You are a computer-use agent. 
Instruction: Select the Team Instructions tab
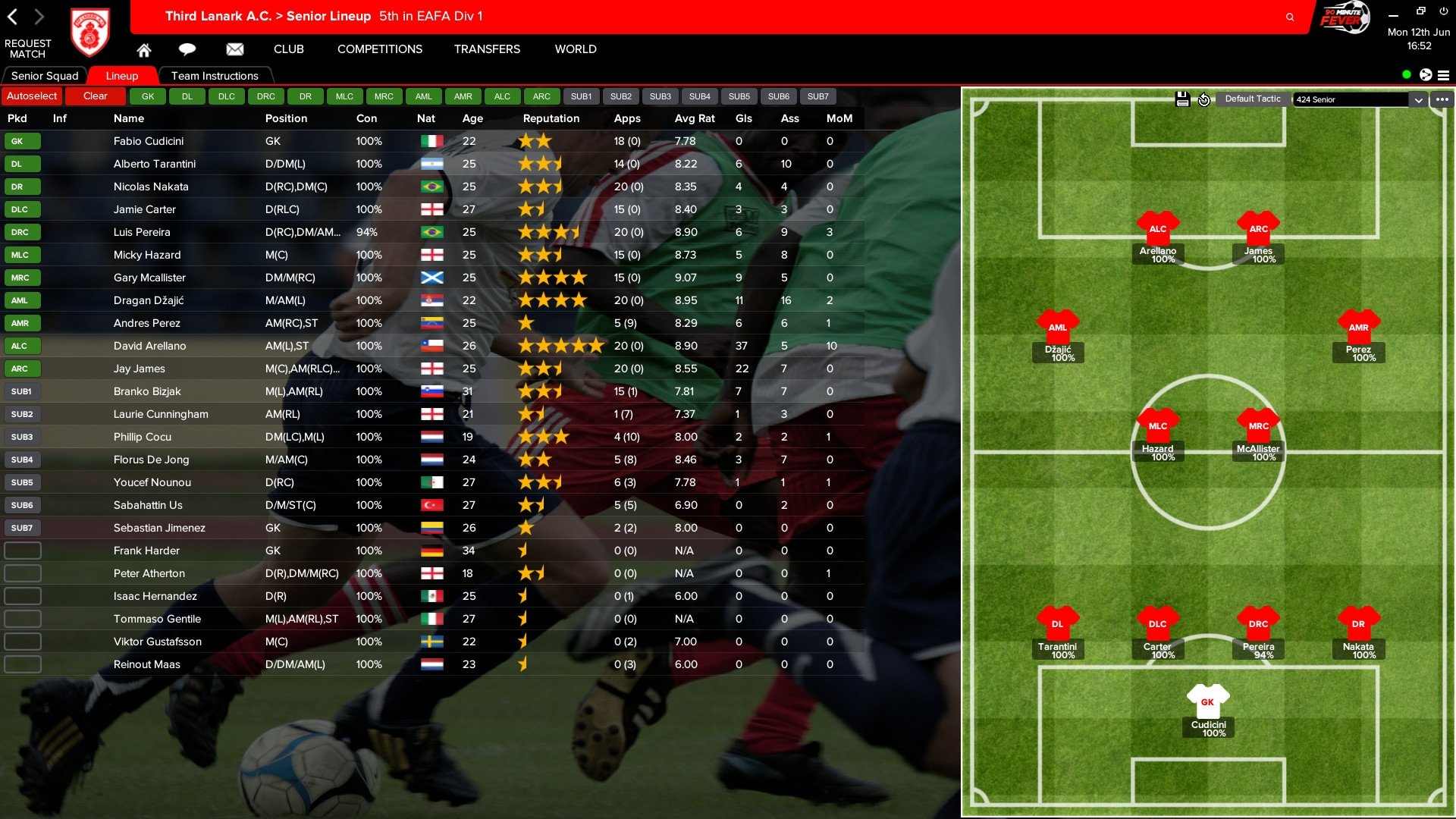[214, 75]
